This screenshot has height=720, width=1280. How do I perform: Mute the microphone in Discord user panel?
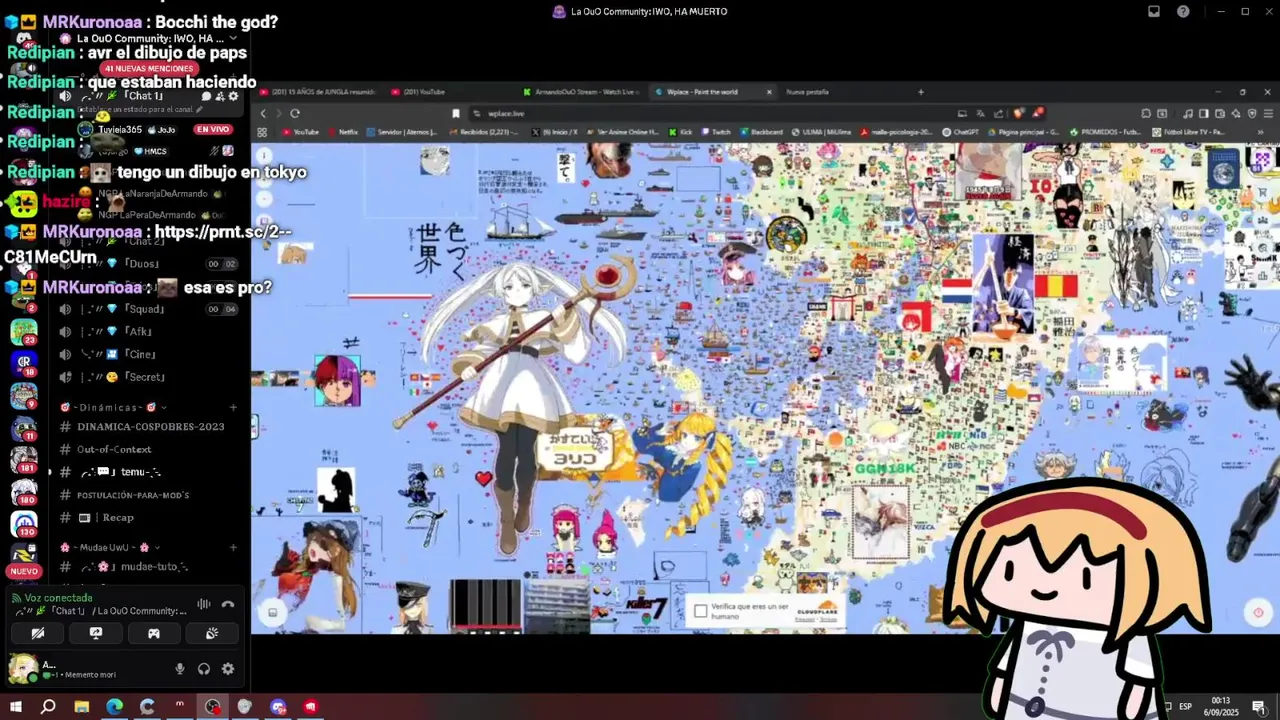(180, 669)
